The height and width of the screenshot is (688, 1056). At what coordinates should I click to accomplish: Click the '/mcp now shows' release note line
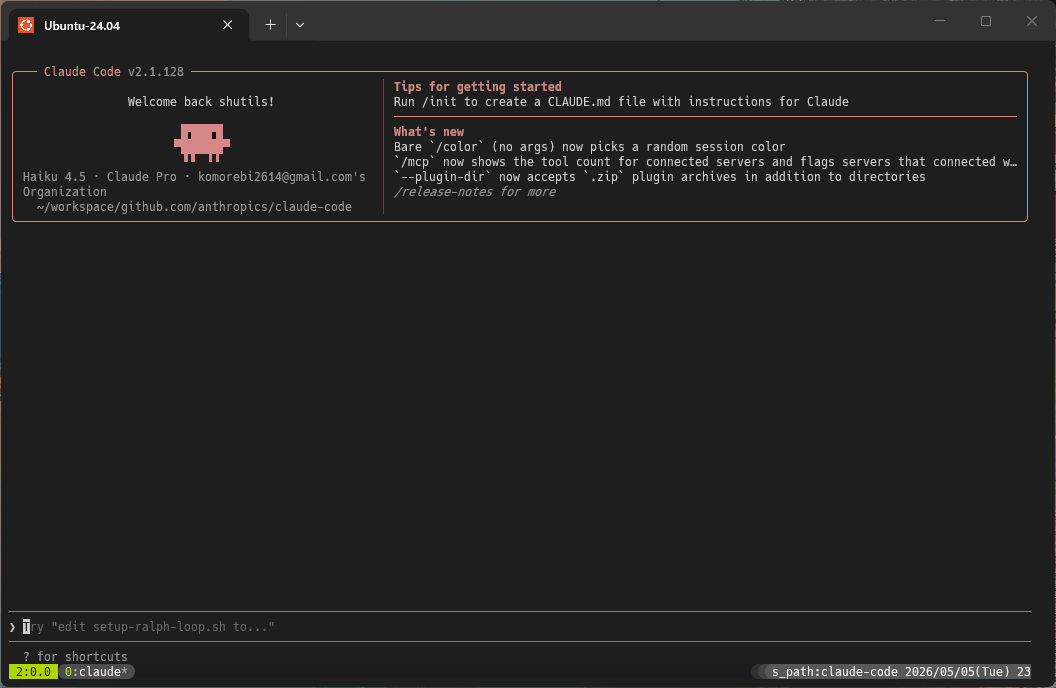(705, 162)
